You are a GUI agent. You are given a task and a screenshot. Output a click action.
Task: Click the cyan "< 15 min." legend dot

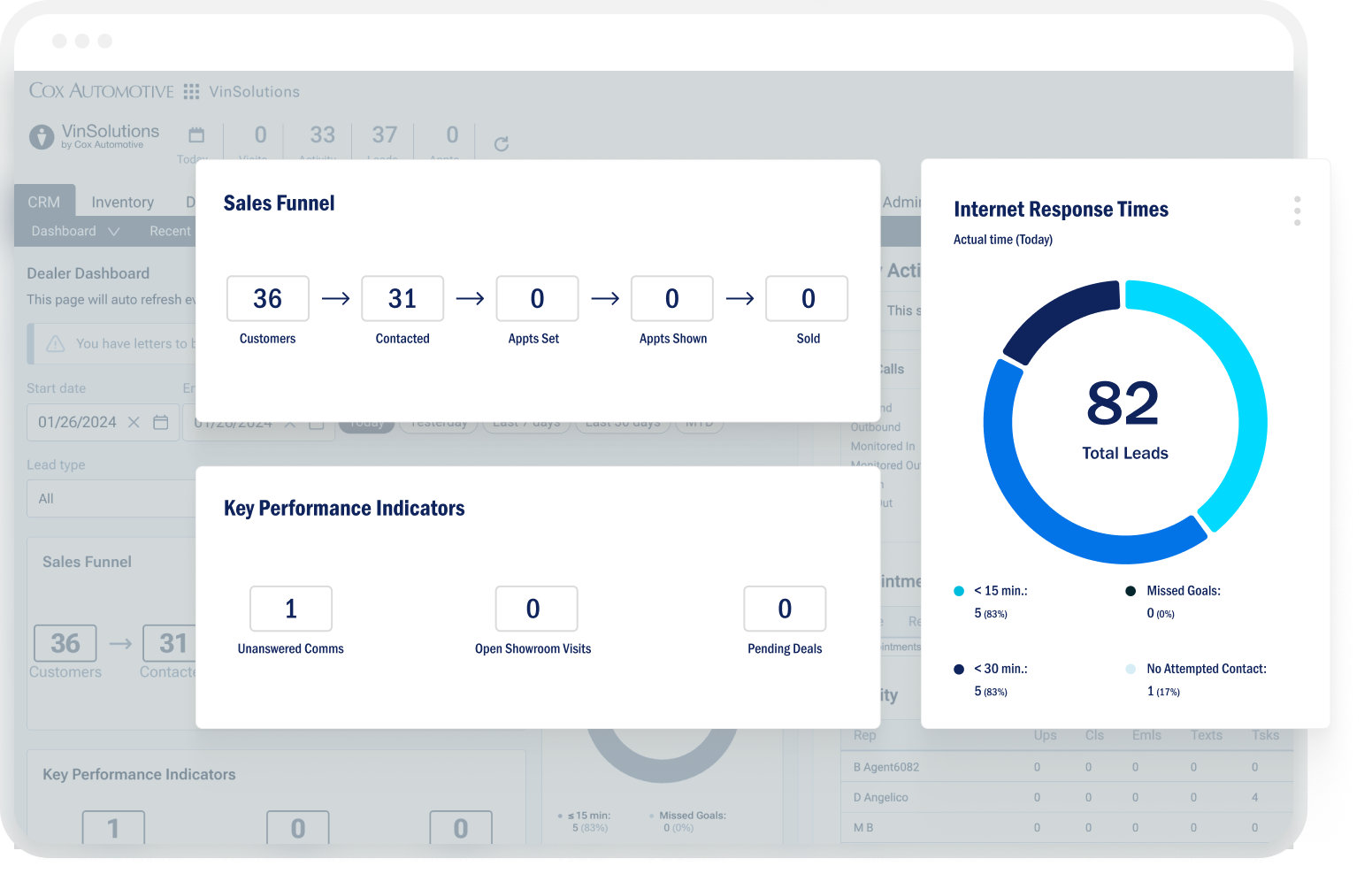pos(959,591)
